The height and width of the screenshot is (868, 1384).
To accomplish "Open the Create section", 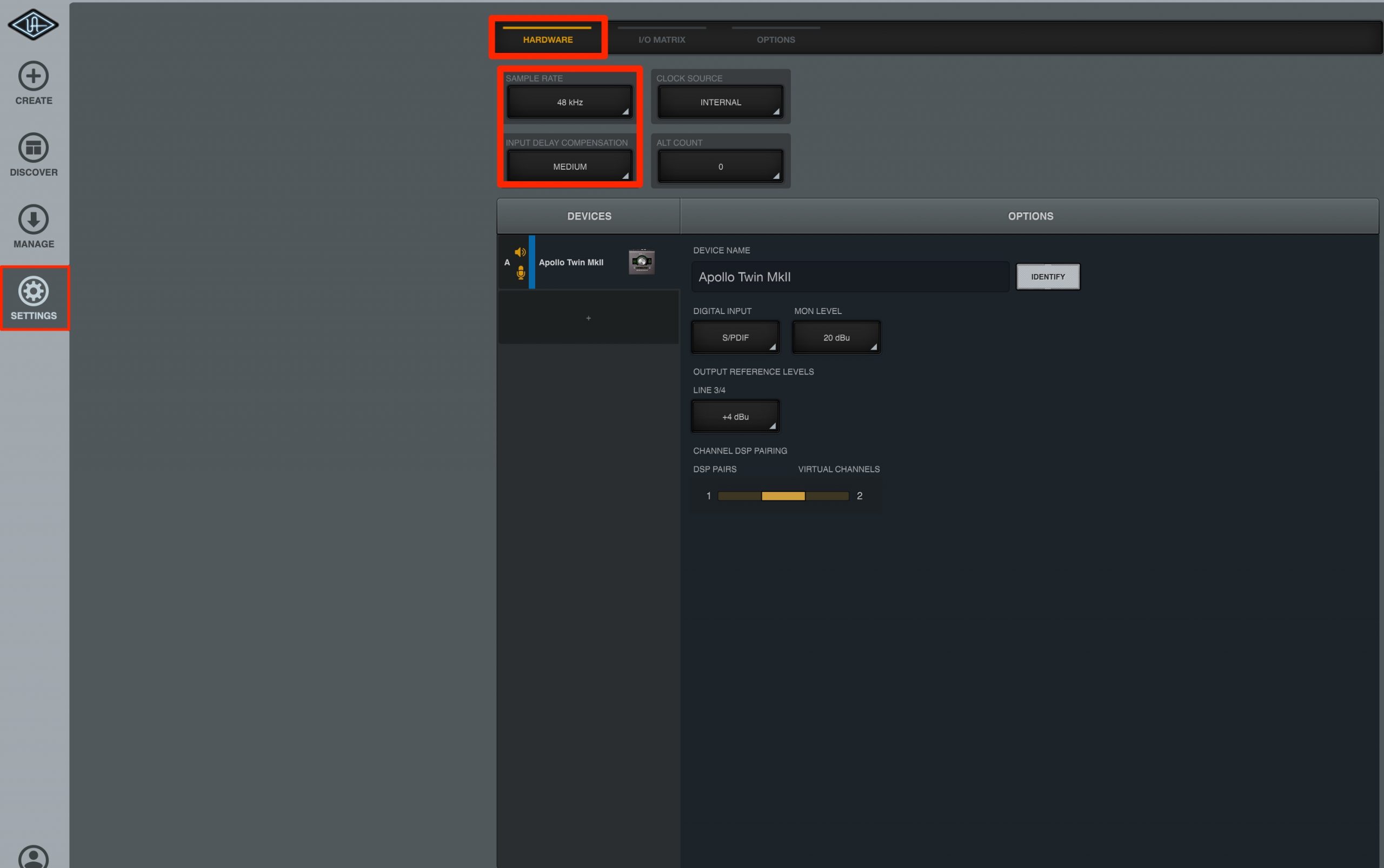I will (34, 83).
